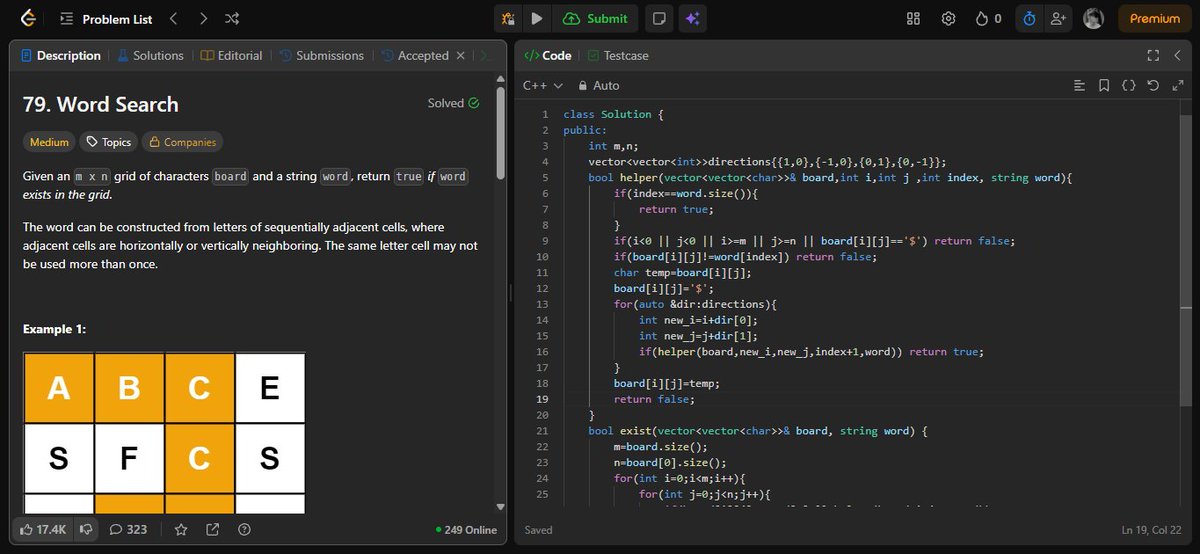Click the E cell in example grid
The image size is (1200, 554).
tap(269, 387)
